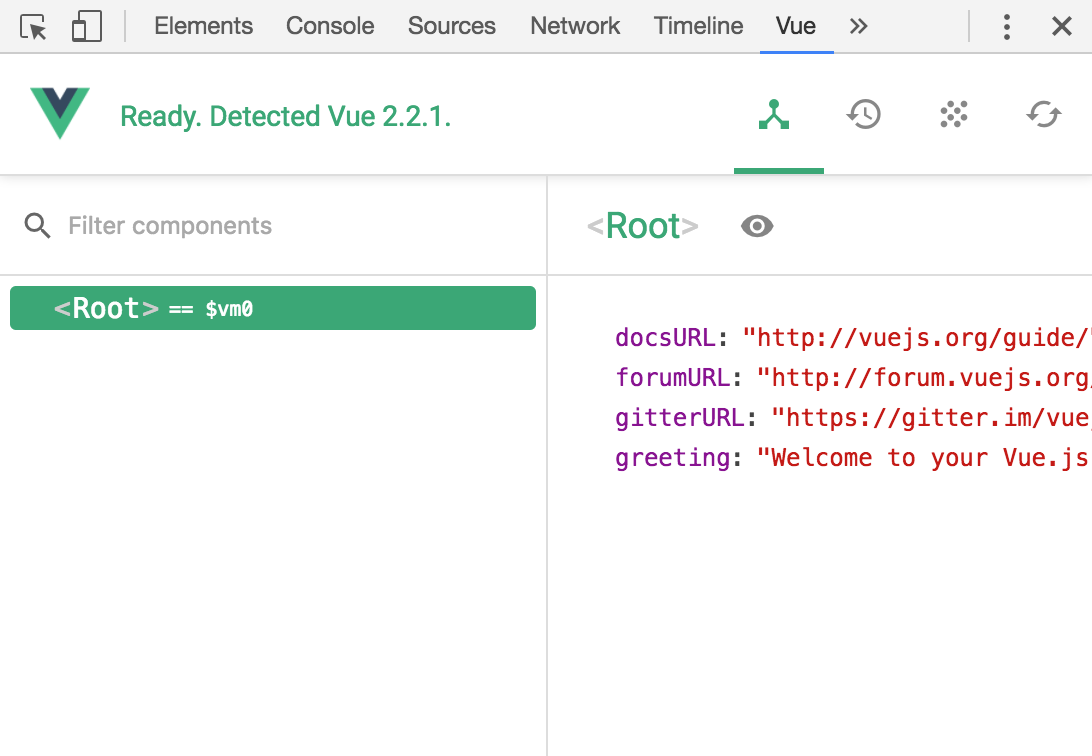Select the docsURL property
The width and height of the screenshot is (1092, 756).
coord(665,338)
